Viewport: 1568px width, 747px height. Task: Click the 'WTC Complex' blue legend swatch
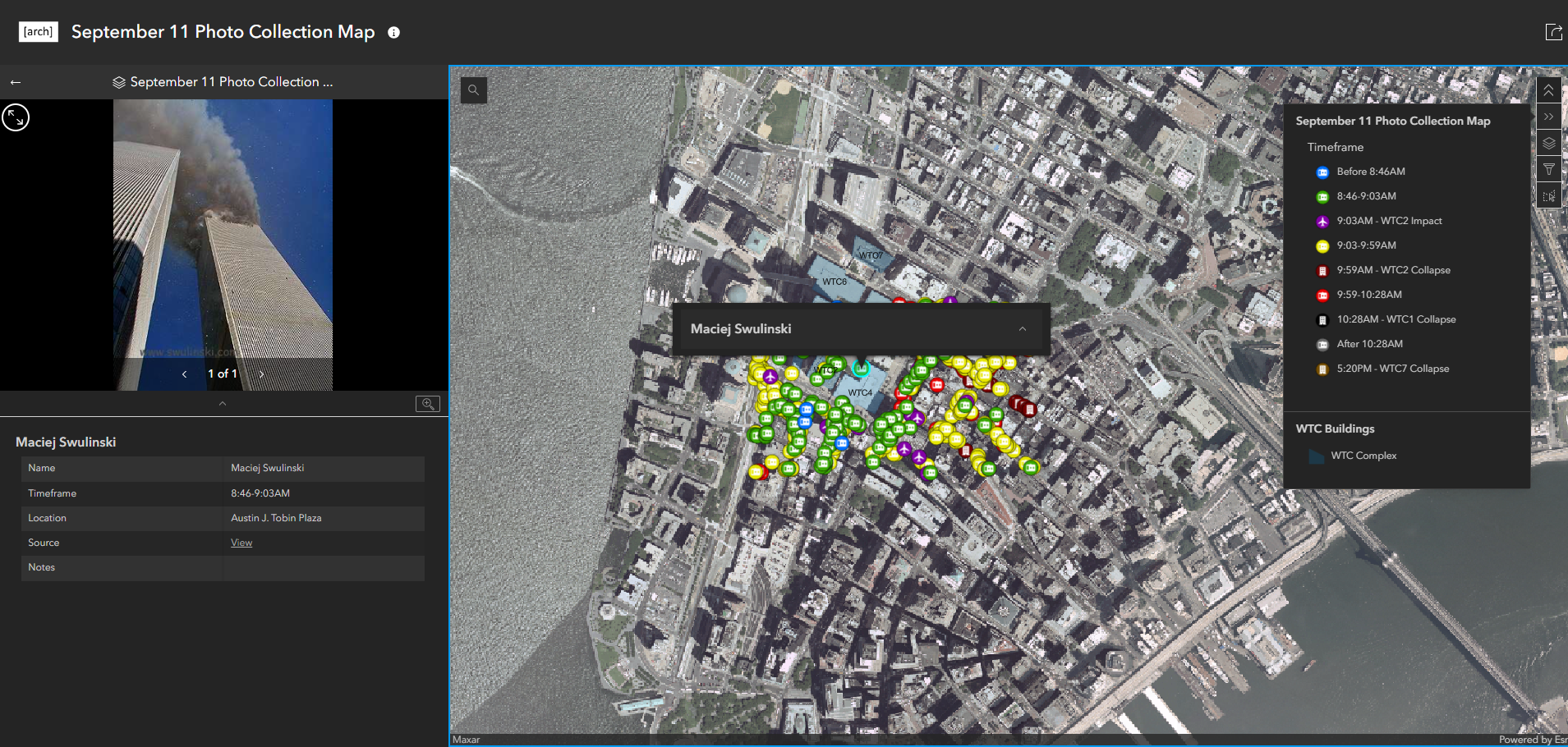[x=1317, y=456]
